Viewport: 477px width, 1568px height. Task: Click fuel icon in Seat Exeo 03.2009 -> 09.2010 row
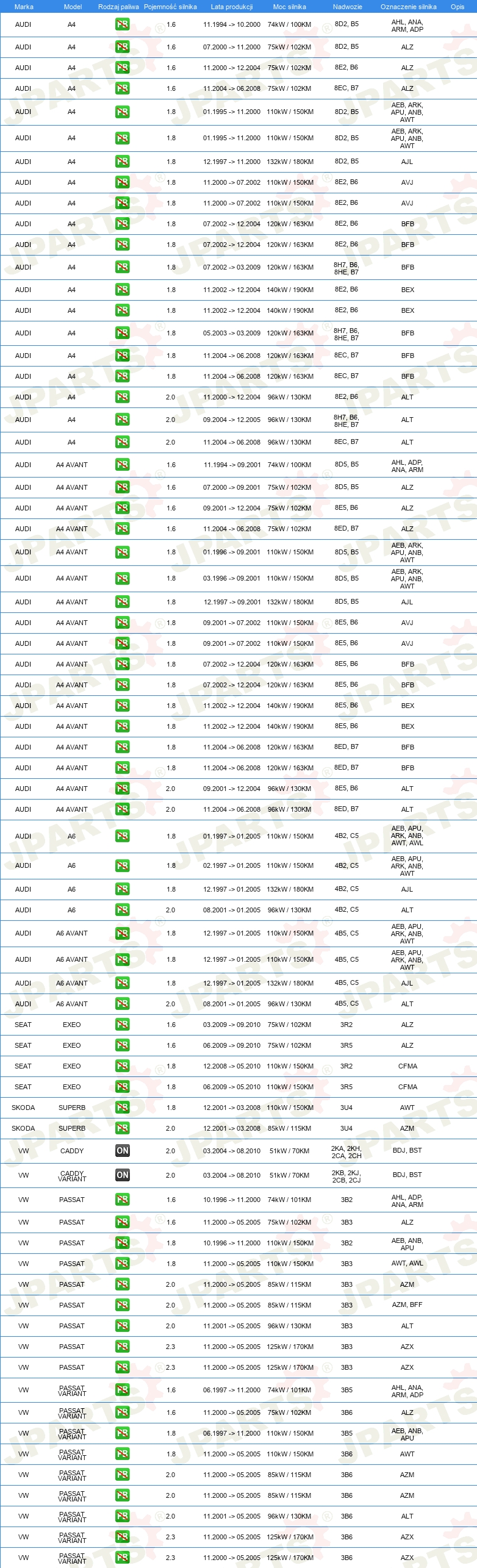pos(122,1025)
